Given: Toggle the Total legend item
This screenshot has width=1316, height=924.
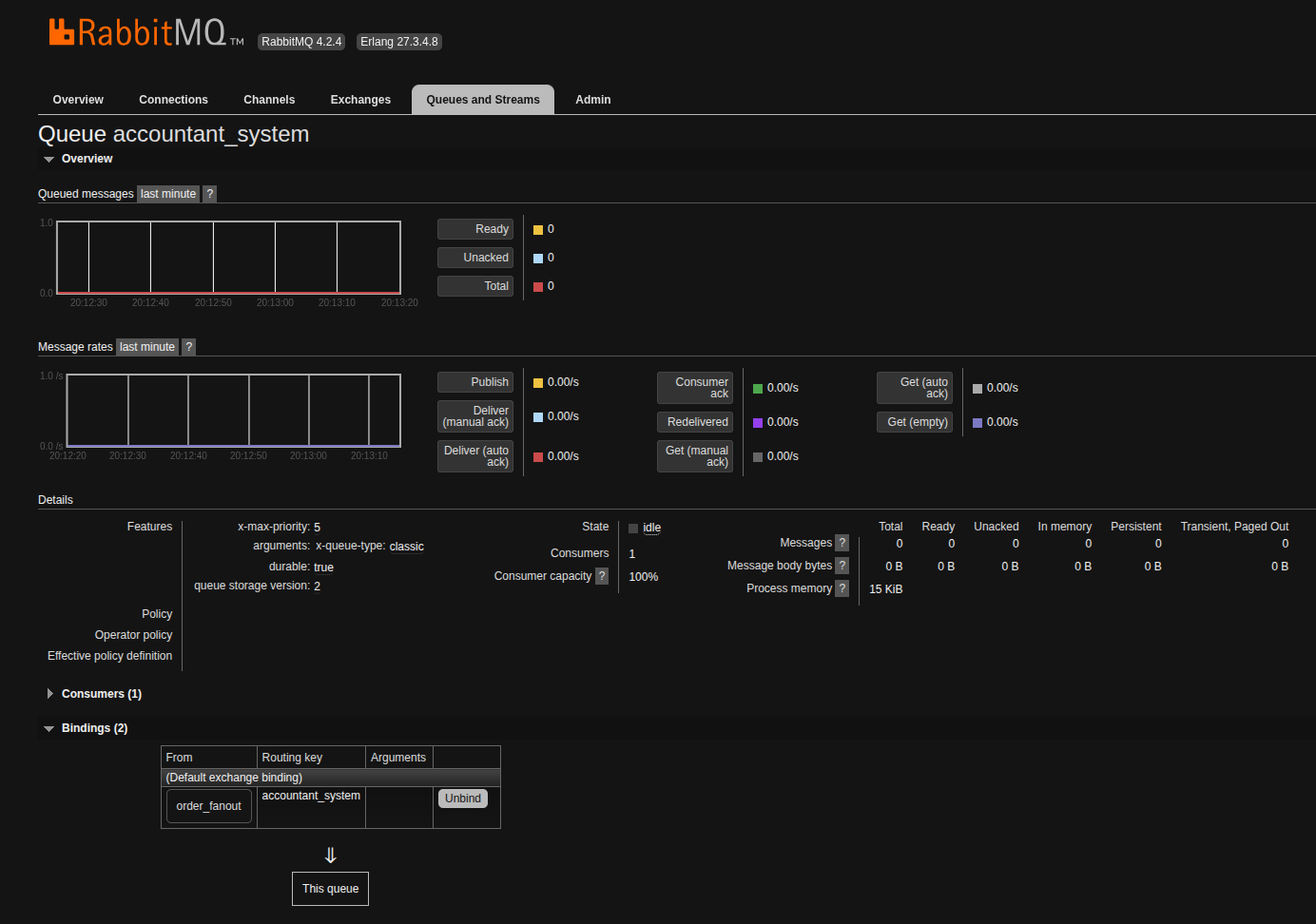Looking at the screenshot, I should click(x=475, y=286).
